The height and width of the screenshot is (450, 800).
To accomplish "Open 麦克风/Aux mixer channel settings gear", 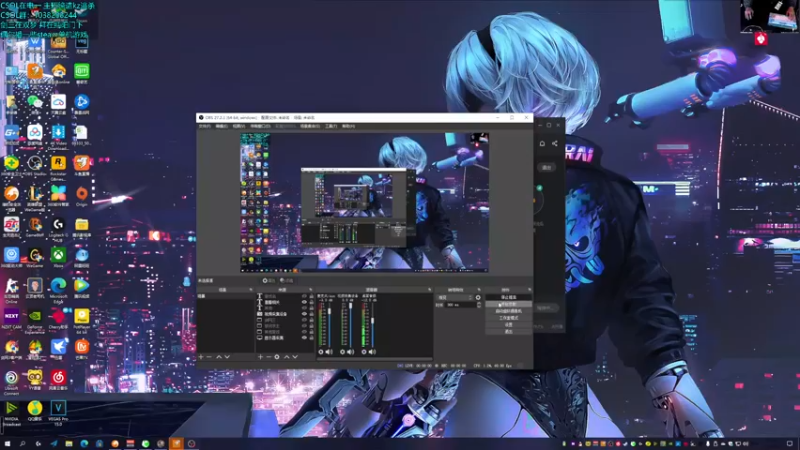I will (x=321, y=352).
